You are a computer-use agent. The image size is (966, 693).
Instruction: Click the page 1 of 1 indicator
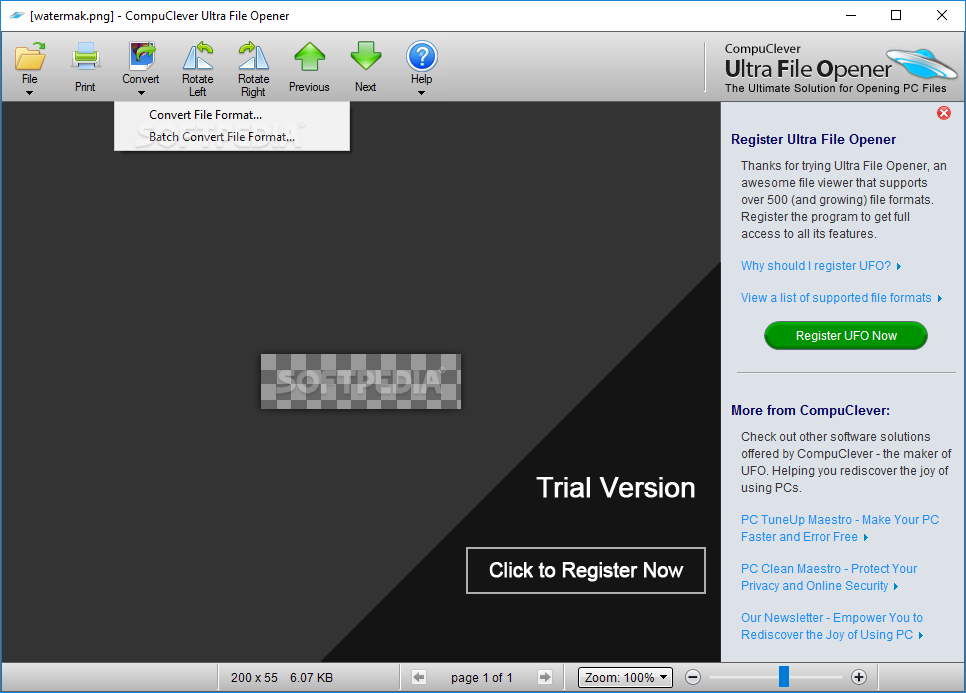(x=481, y=678)
